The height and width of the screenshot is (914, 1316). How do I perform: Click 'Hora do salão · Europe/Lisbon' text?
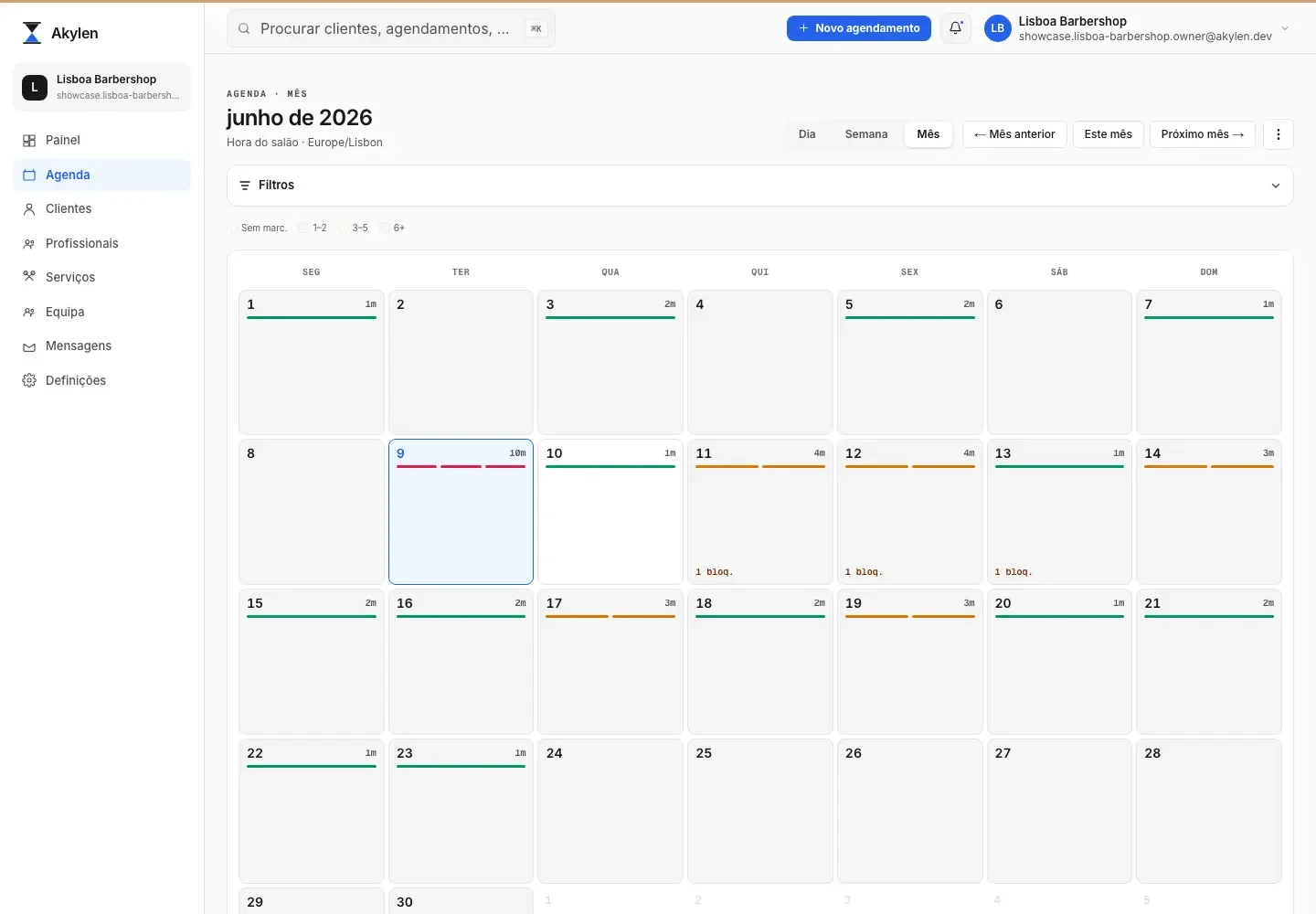304,143
